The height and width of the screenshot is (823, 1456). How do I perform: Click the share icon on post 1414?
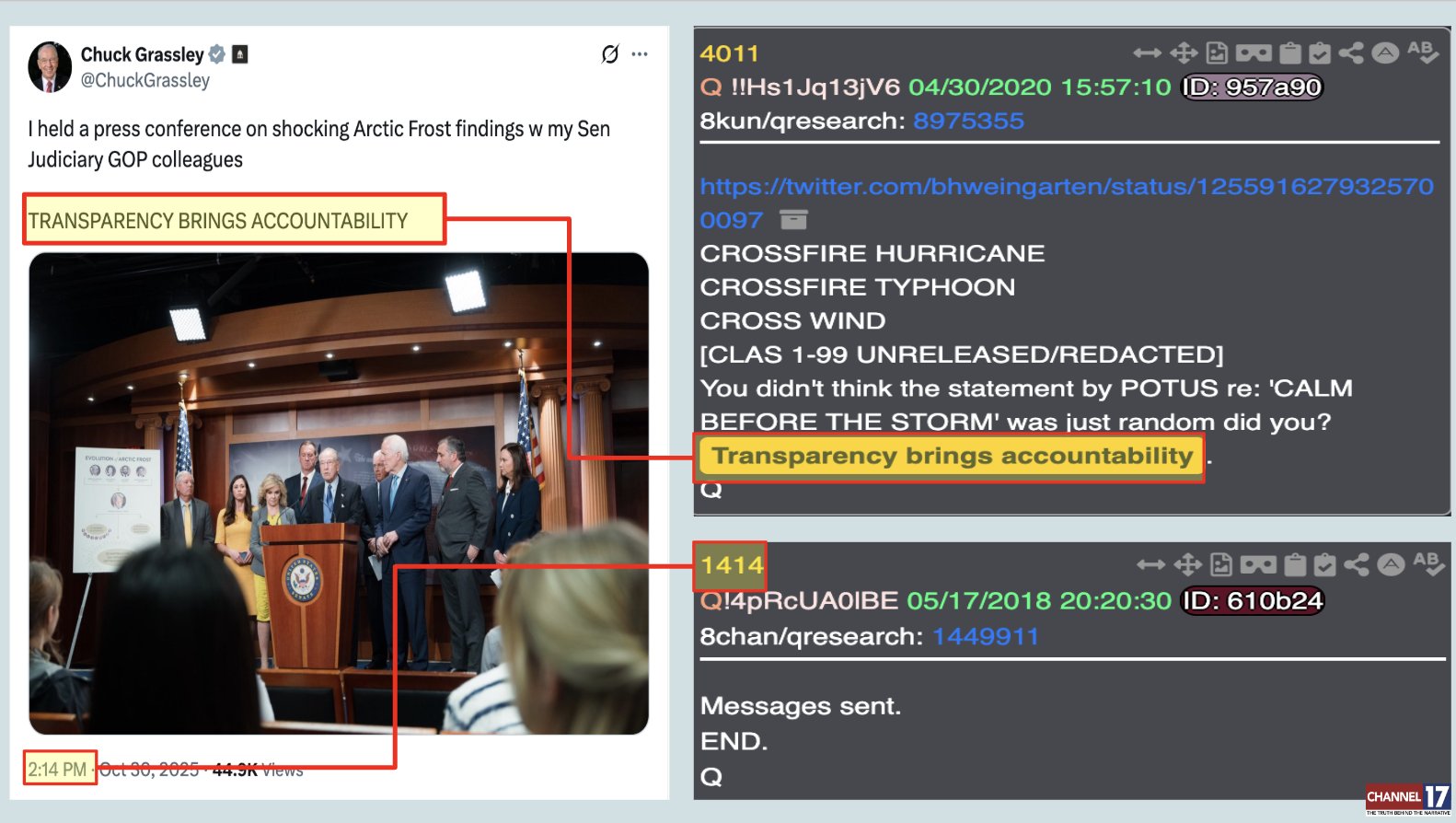[x=1356, y=564]
